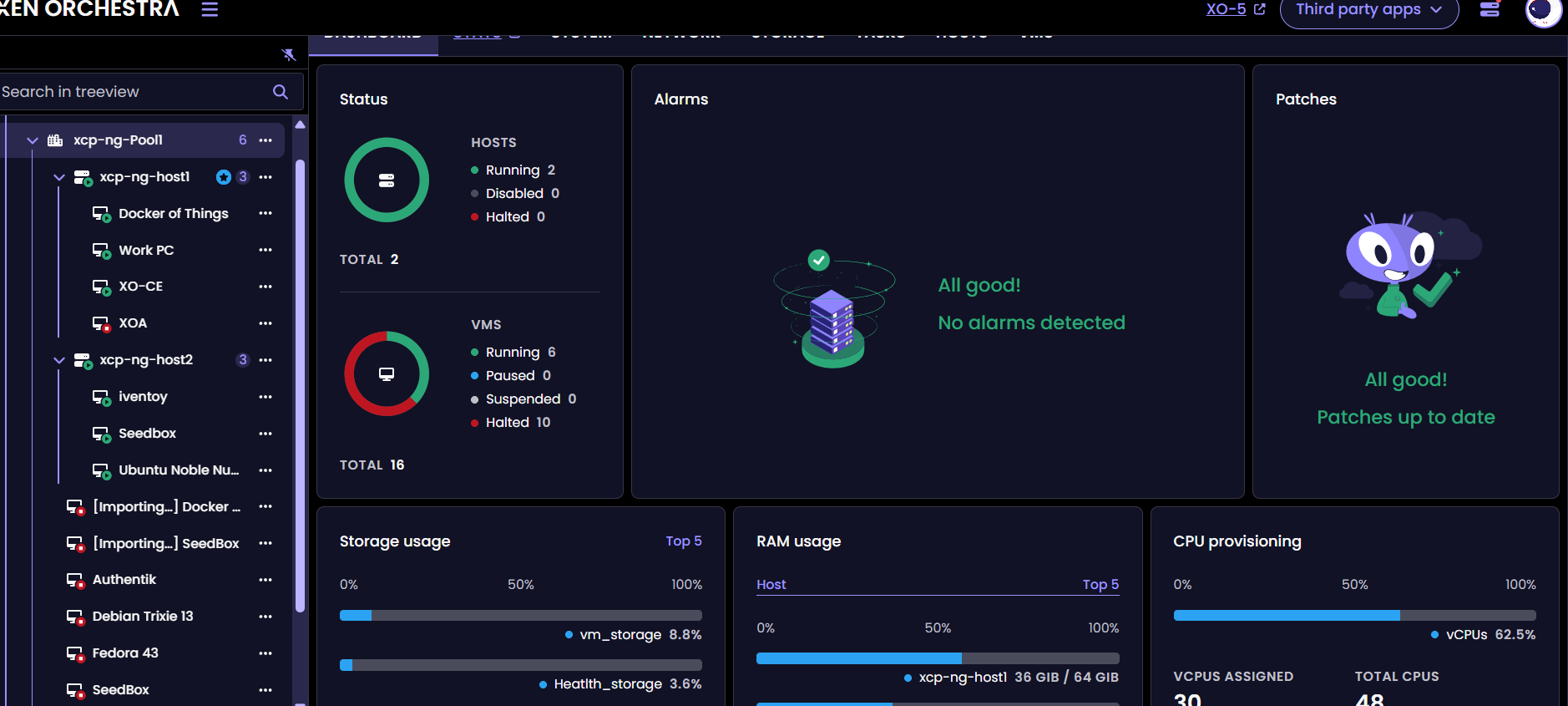The width and height of the screenshot is (1568, 706).
Task: Click the pool icon beside xcp-ng-Pool1
Action: [55, 140]
